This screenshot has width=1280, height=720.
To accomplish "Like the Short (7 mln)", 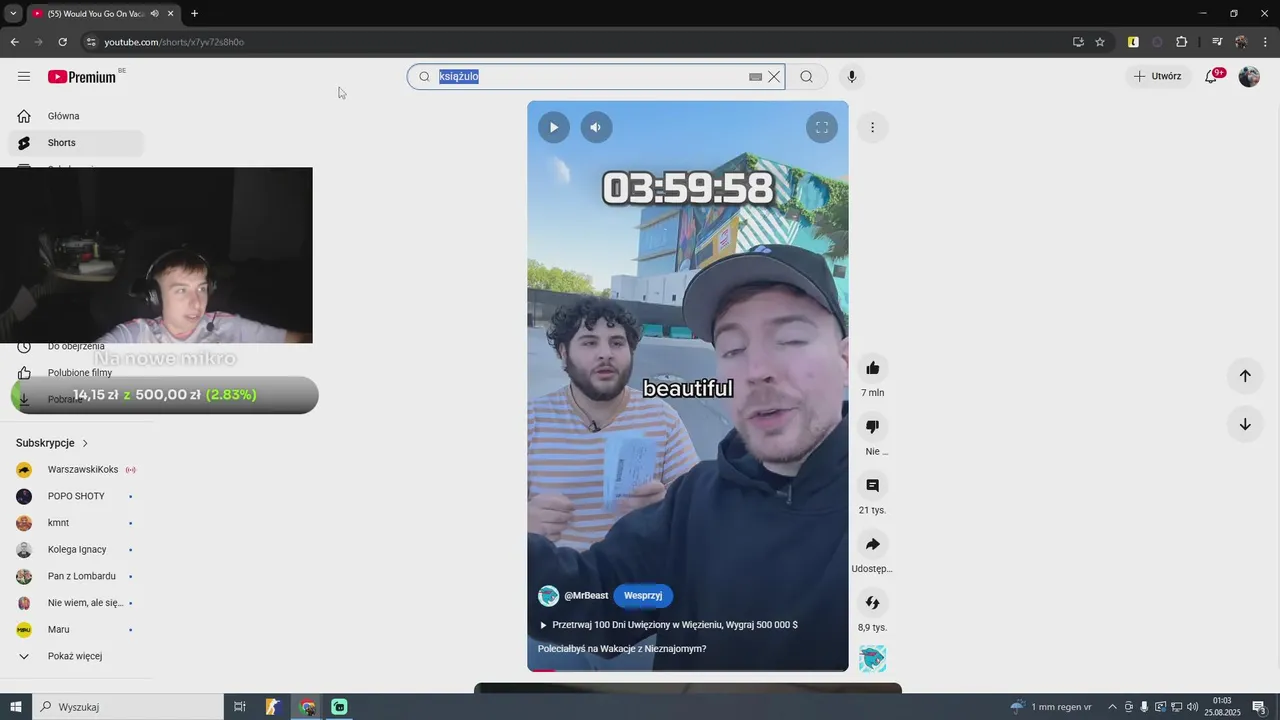I will 872,368.
